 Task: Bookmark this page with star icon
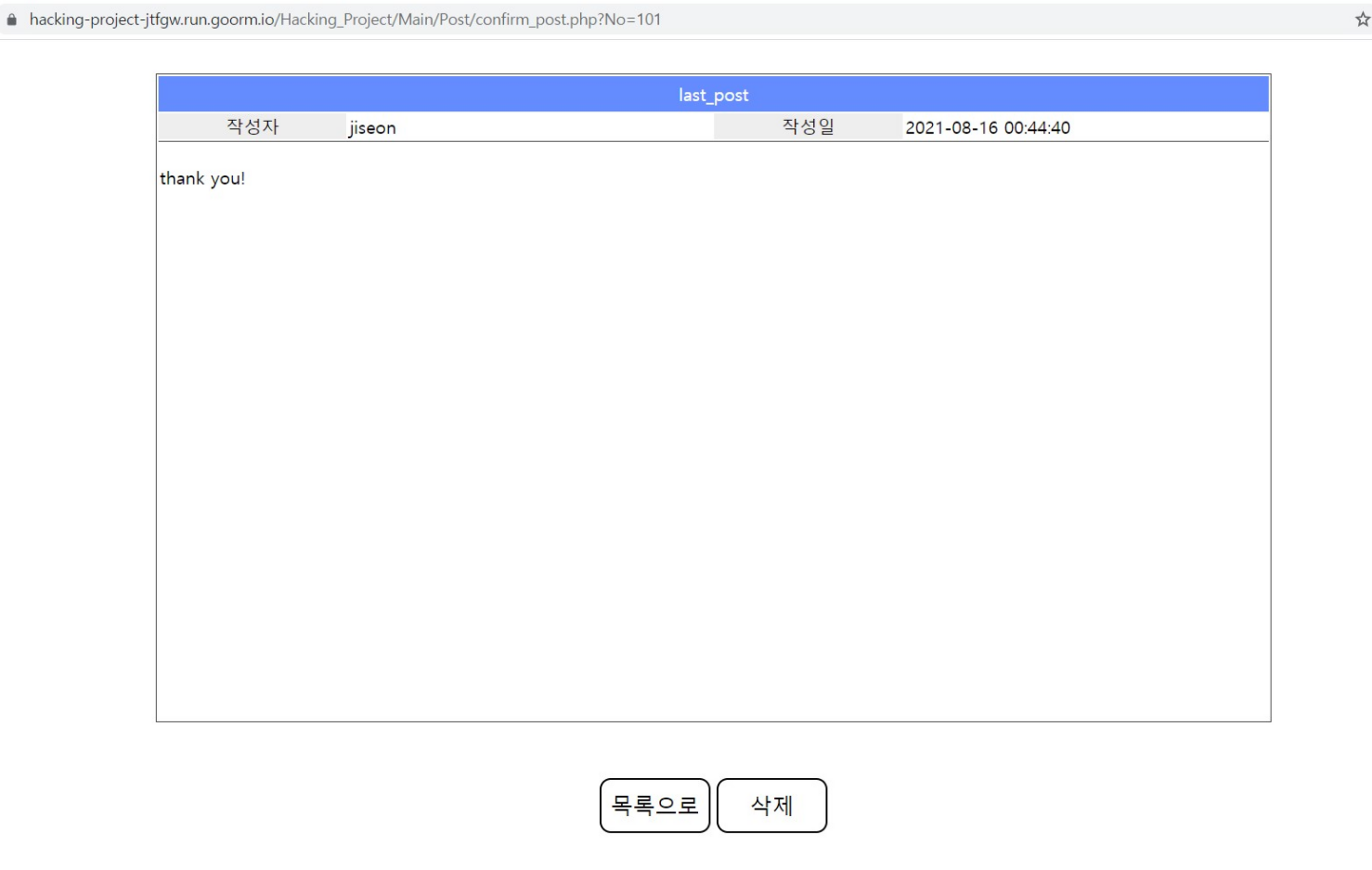pyautogui.click(x=1362, y=19)
